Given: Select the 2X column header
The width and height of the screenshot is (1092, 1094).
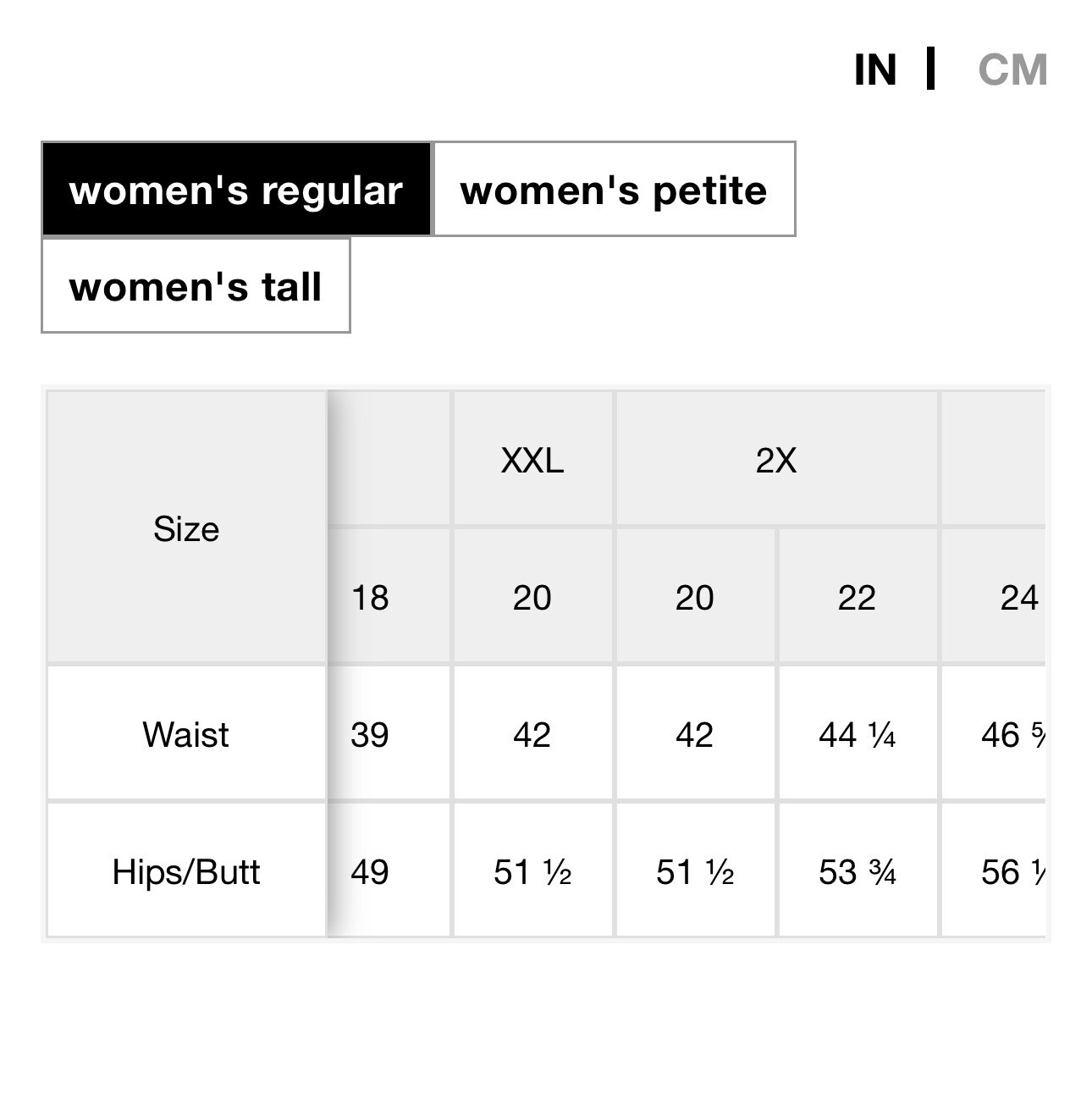Looking at the screenshot, I should (775, 461).
